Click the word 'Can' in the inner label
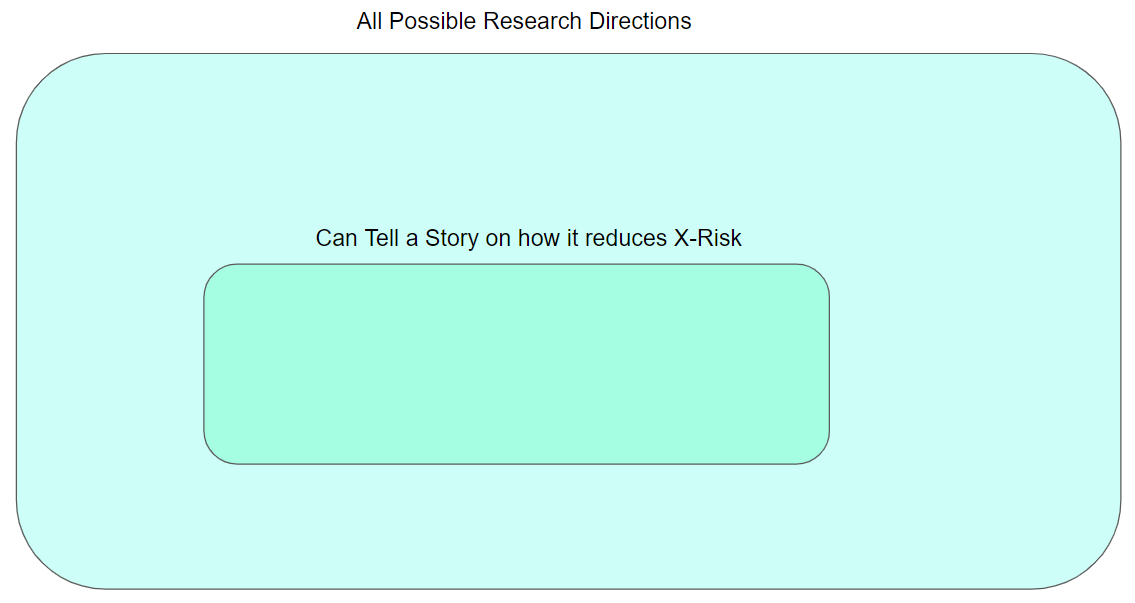Screen dimensions: 1135x603 pos(337,238)
